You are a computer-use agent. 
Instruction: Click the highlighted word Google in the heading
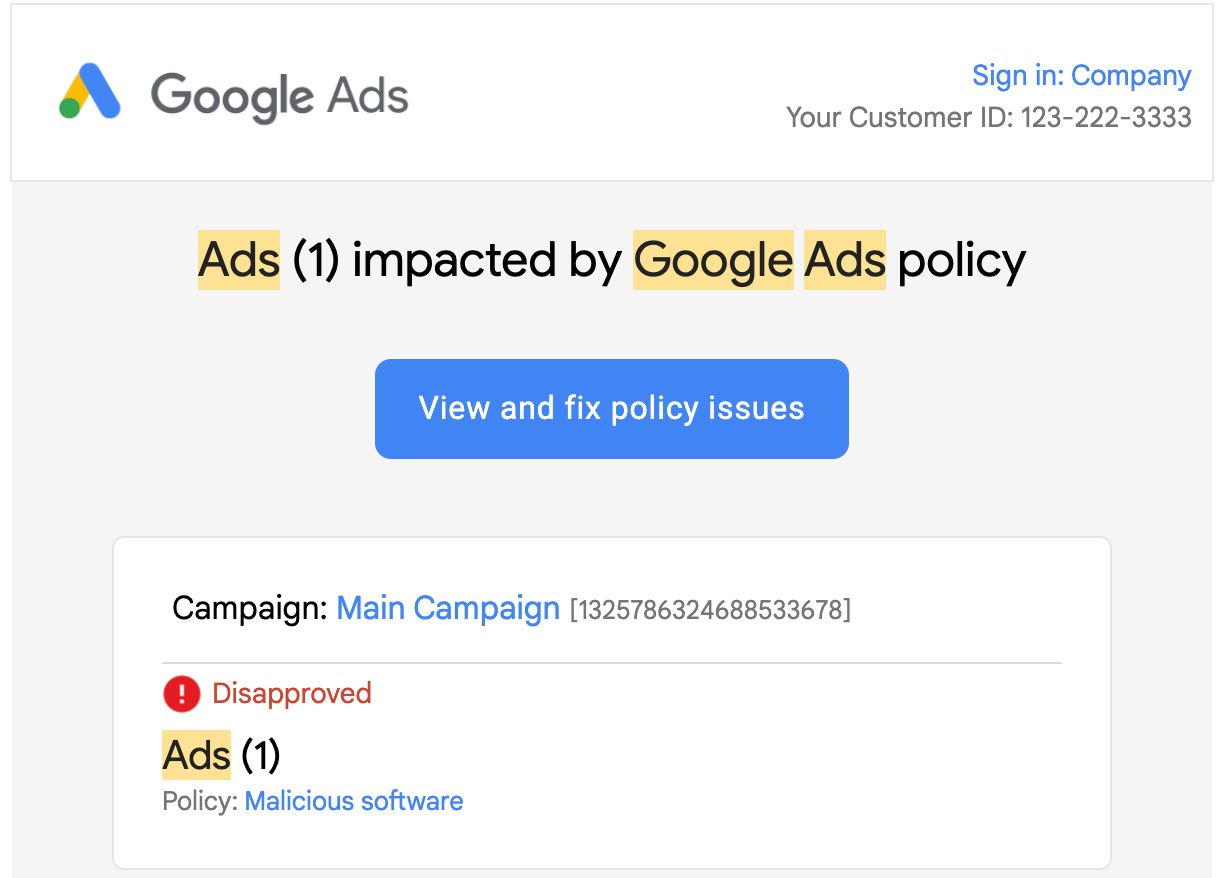point(713,261)
